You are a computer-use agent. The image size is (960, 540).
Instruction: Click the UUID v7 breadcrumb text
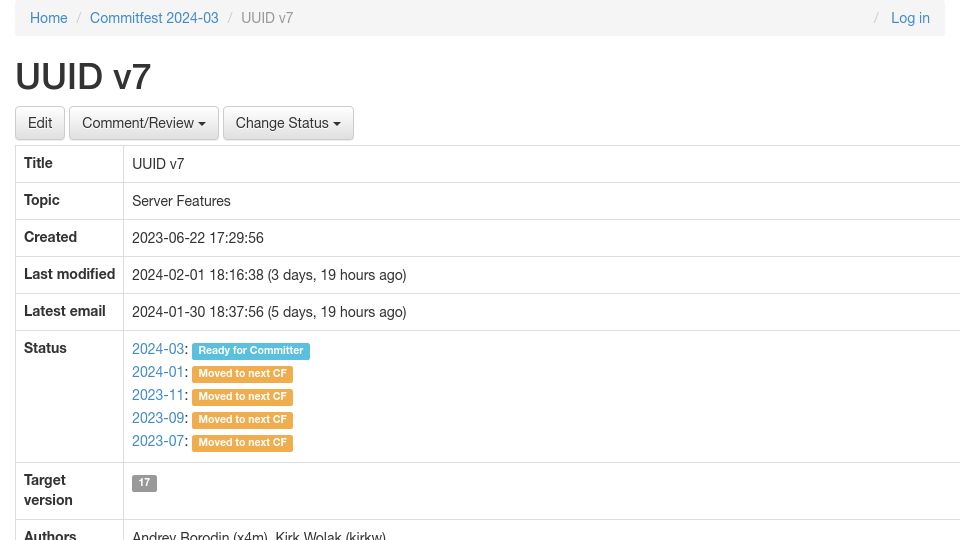point(267,18)
